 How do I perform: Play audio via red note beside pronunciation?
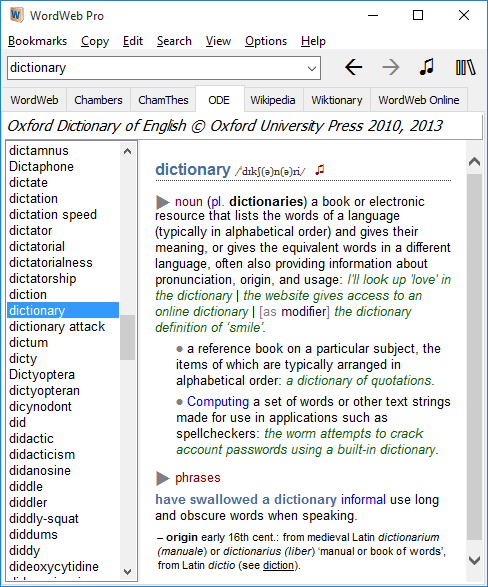tap(319, 170)
